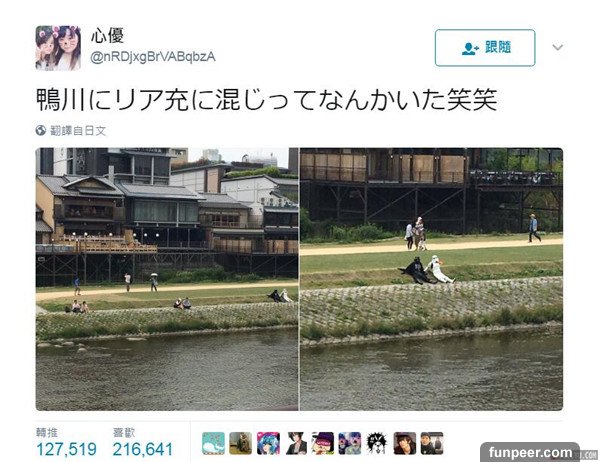View the 216,641 likes count

143,449
